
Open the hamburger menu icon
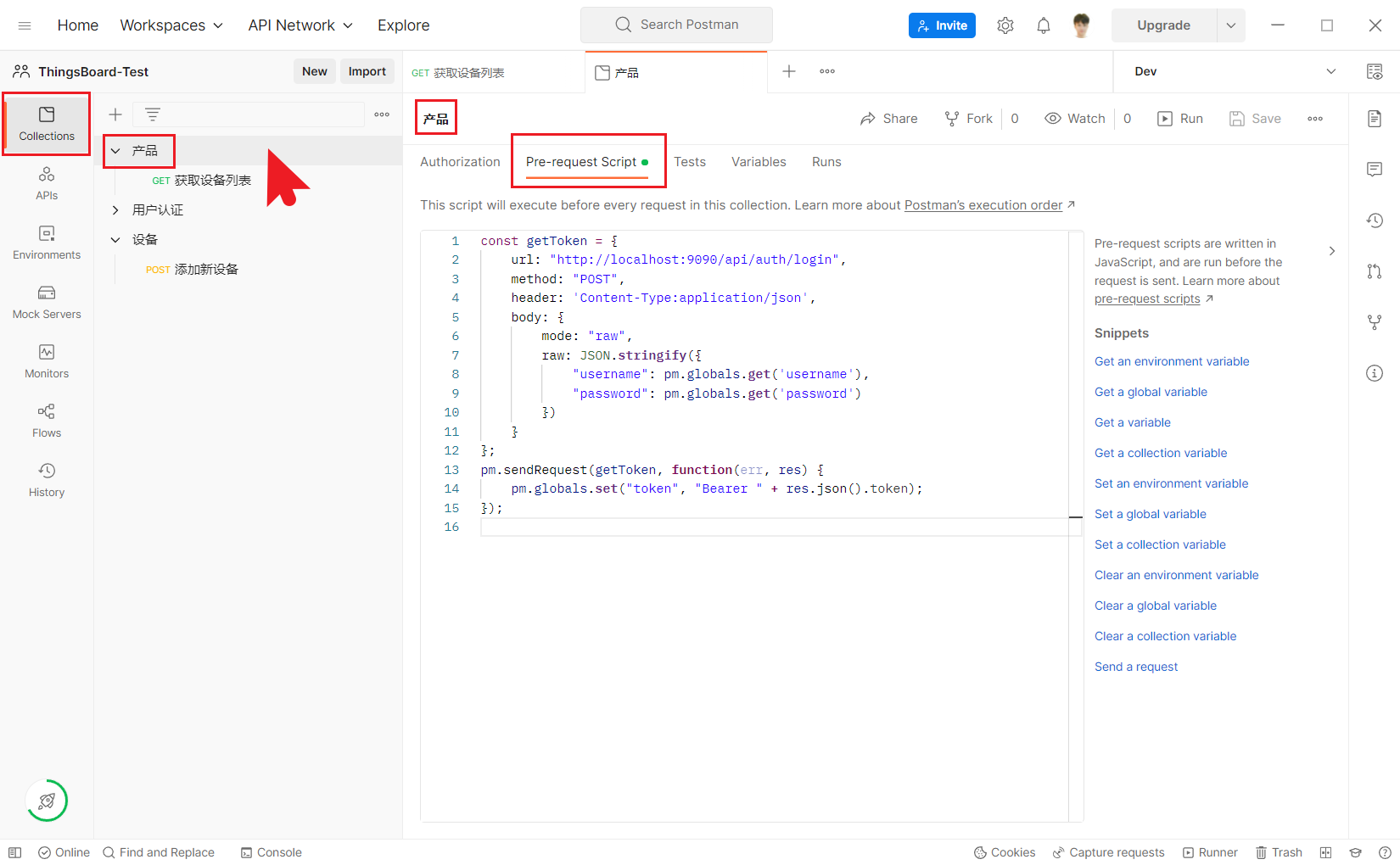coord(25,25)
